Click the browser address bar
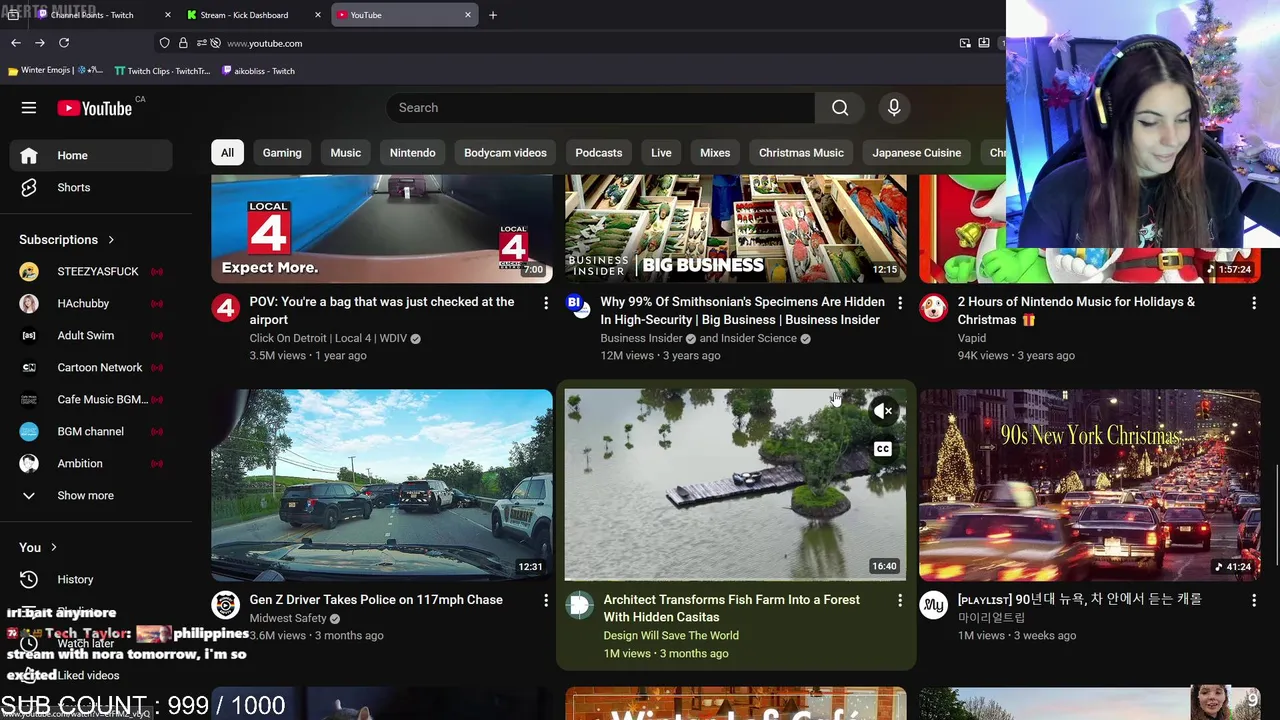 tap(580, 43)
